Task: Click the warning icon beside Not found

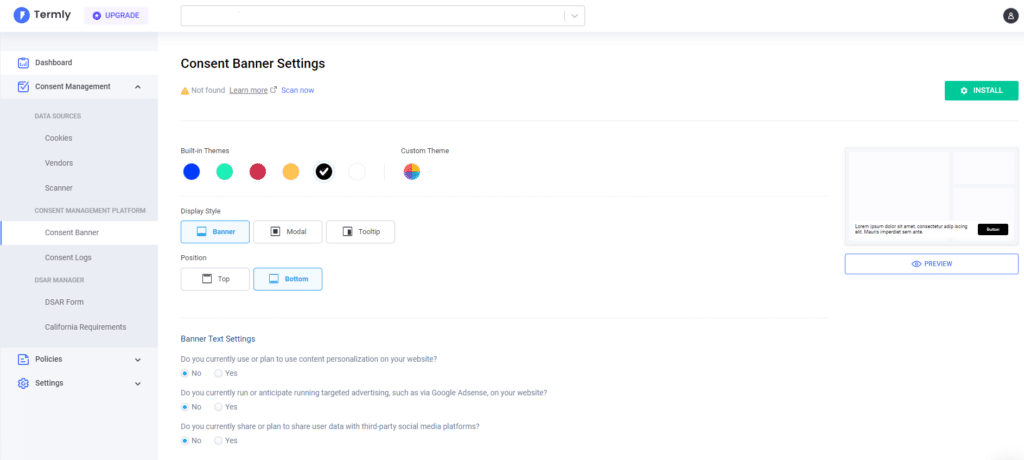Action: [185, 91]
